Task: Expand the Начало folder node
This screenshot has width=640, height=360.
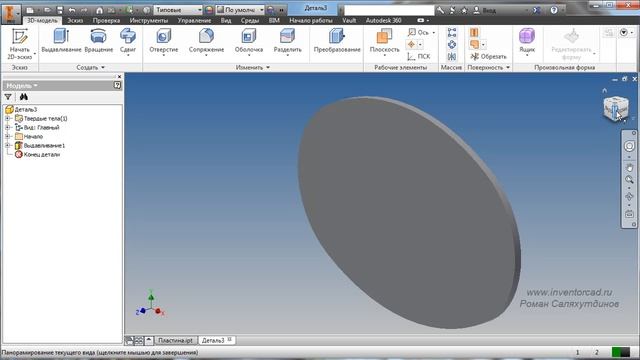Action: [7, 136]
